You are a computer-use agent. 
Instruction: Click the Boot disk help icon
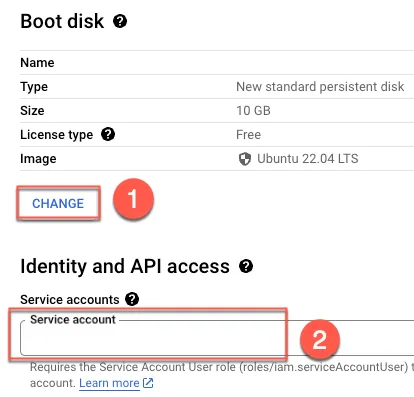tap(120, 22)
